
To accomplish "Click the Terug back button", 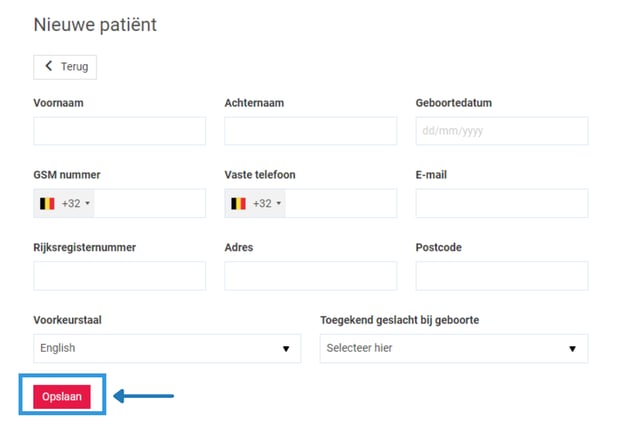I will coord(66,67).
